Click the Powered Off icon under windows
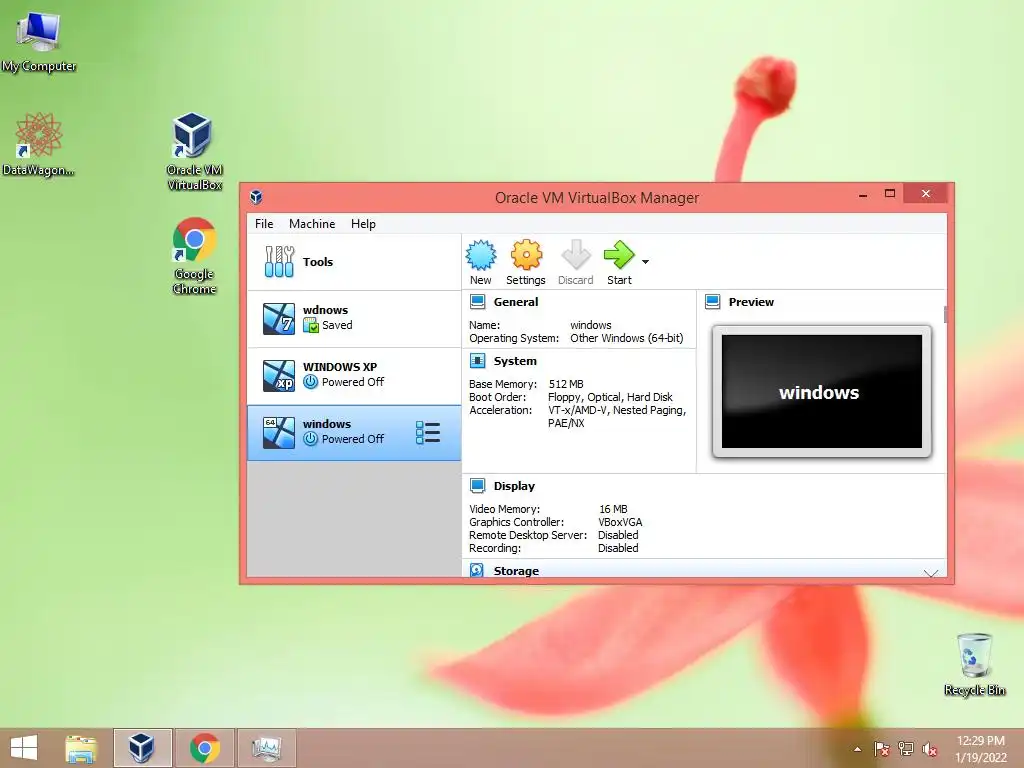 (311, 439)
